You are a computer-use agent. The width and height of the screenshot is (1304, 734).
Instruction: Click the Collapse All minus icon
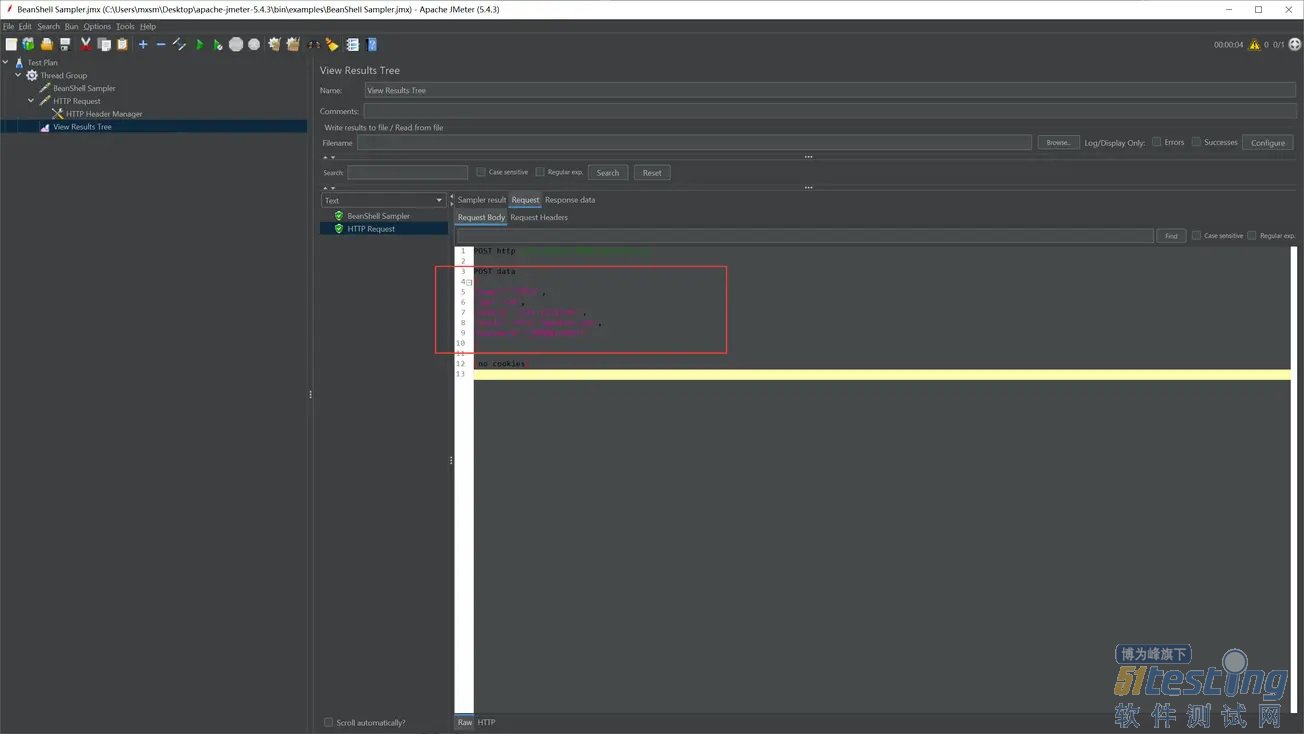[x=160, y=44]
